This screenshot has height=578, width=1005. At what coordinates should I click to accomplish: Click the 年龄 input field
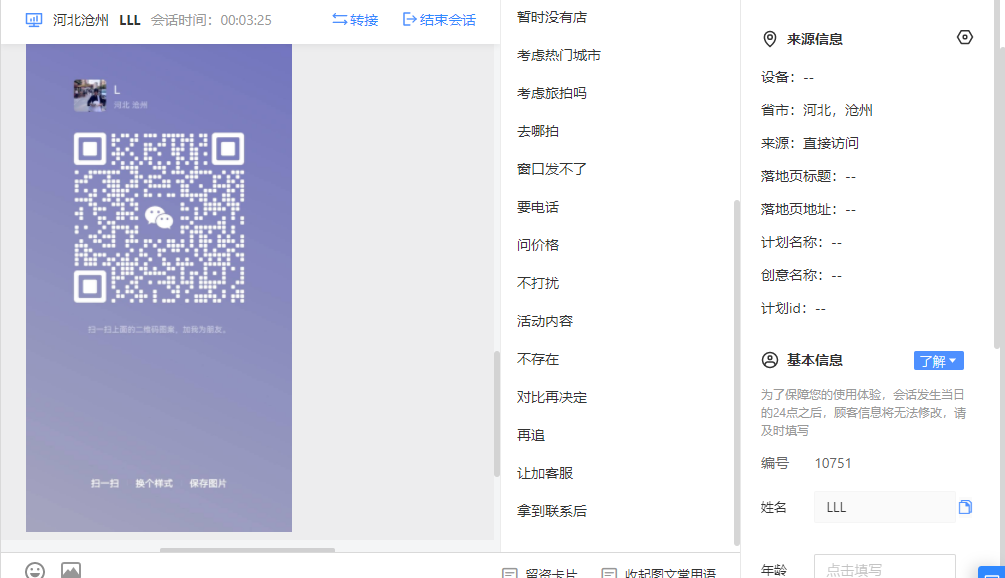click(885, 567)
